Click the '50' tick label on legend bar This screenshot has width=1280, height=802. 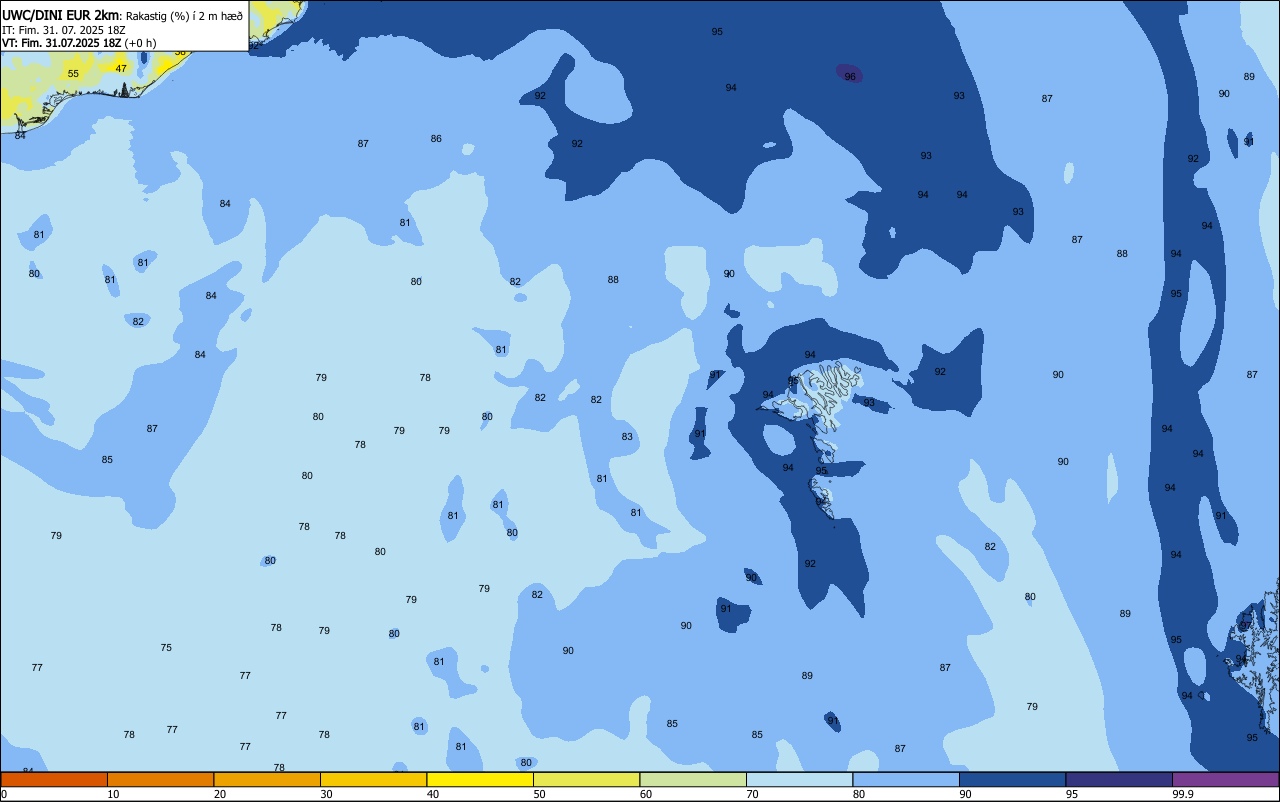540,794
